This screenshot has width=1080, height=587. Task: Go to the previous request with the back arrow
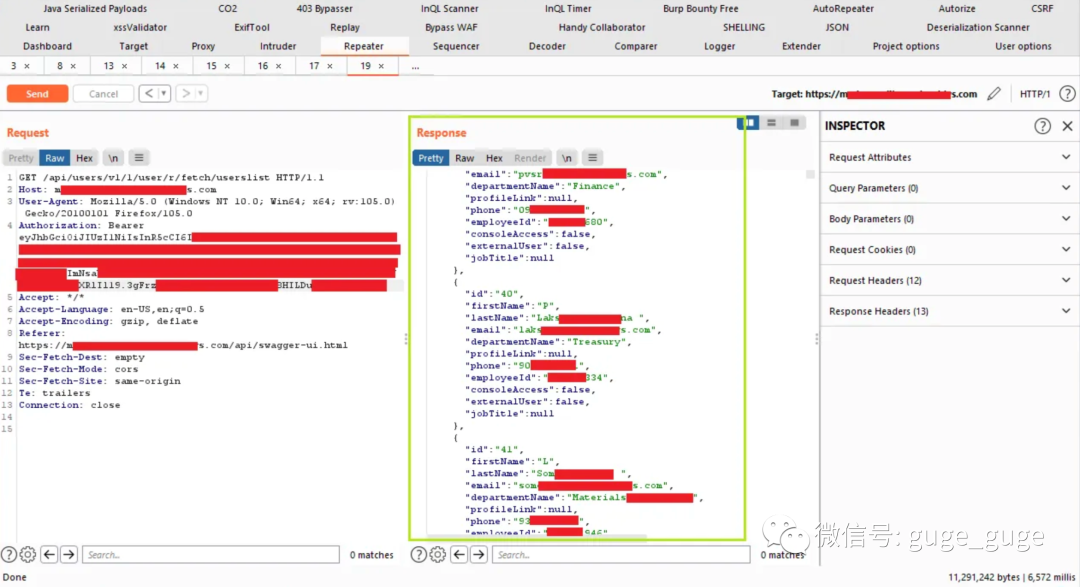tap(149, 93)
